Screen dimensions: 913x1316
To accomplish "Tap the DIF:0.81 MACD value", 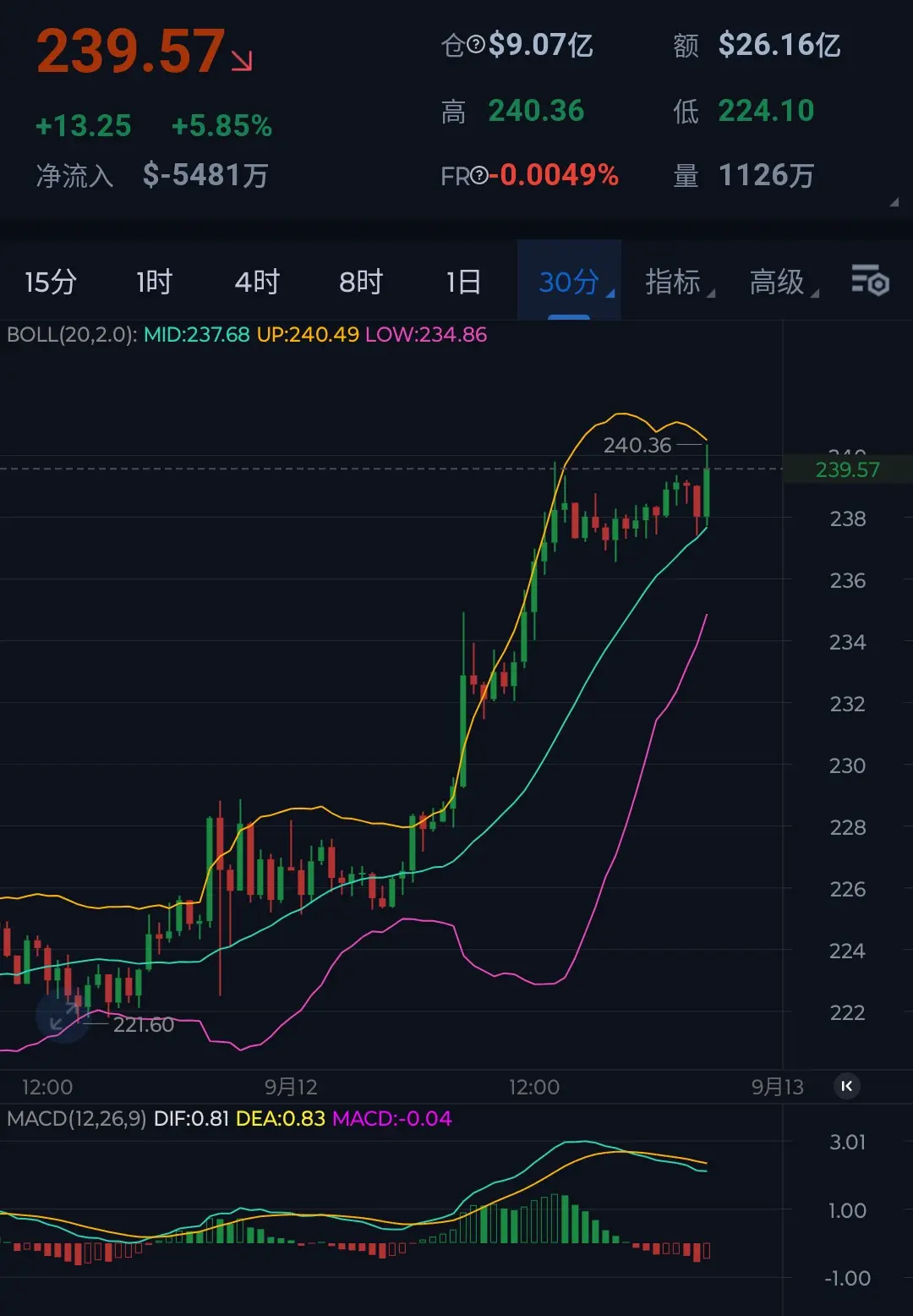I will (x=191, y=1118).
